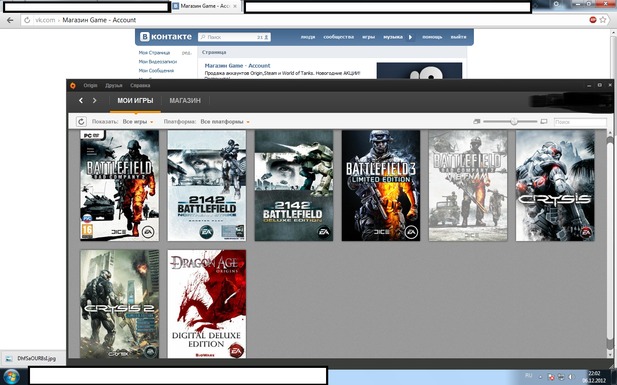Click the small tile size icon

click(x=477, y=122)
